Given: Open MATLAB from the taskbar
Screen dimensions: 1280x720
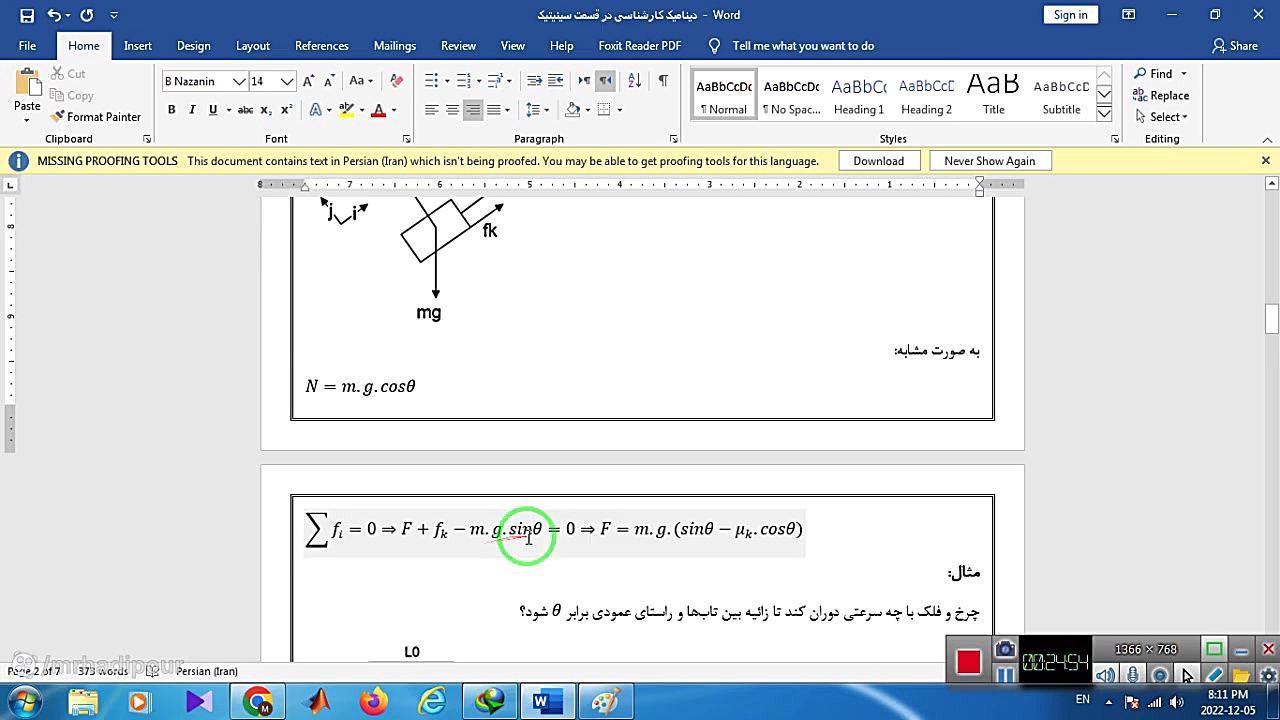Looking at the screenshot, I should 318,702.
